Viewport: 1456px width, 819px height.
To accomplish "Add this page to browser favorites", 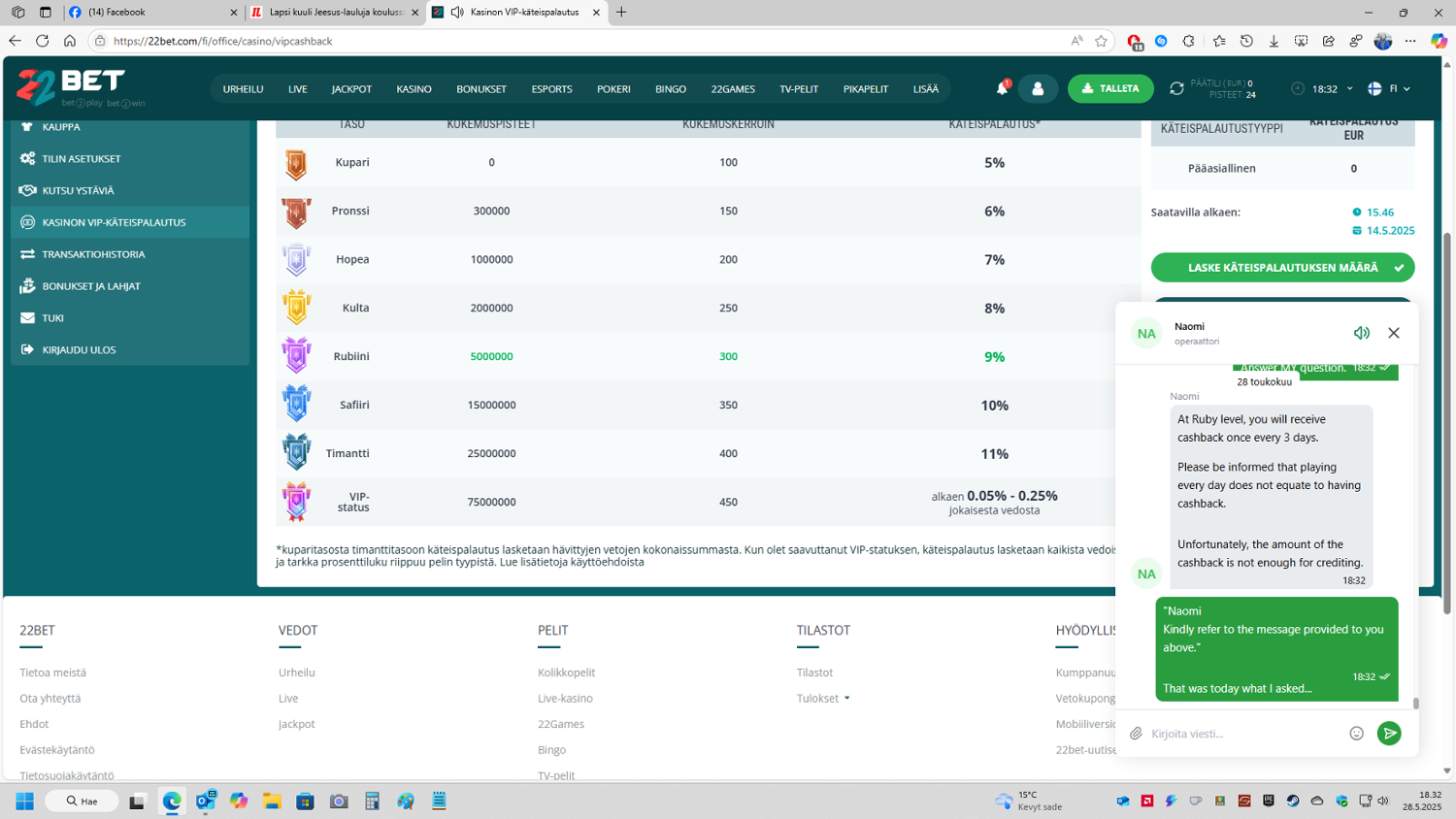I will 1101,41.
